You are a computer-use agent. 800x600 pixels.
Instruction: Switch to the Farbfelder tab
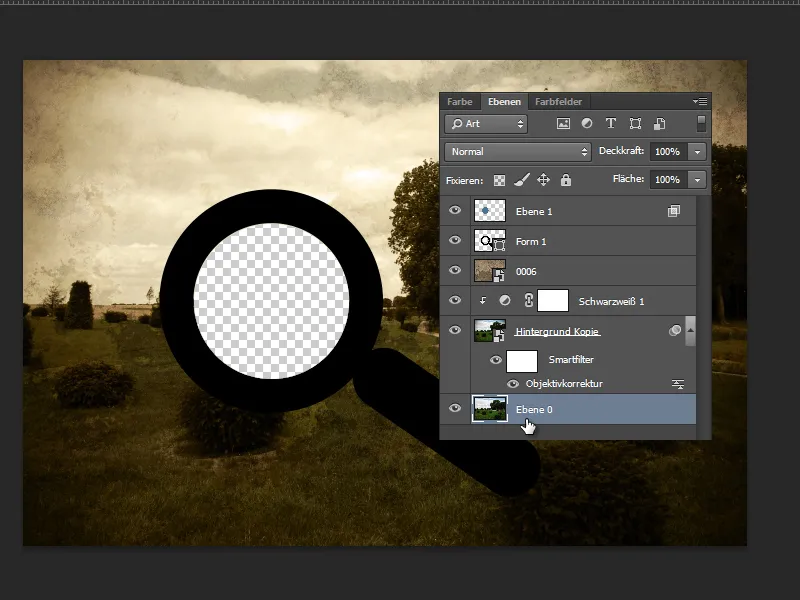(x=558, y=102)
